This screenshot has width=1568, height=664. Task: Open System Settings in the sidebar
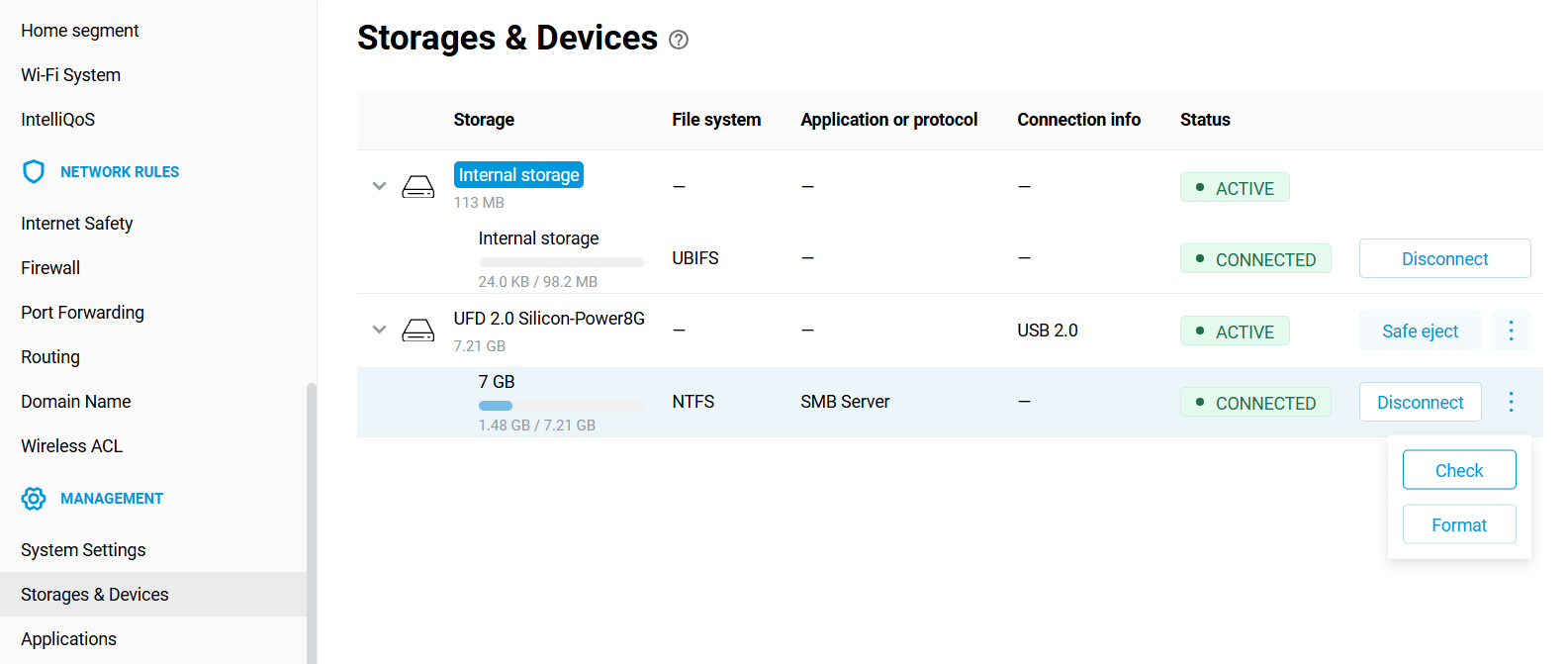click(83, 550)
